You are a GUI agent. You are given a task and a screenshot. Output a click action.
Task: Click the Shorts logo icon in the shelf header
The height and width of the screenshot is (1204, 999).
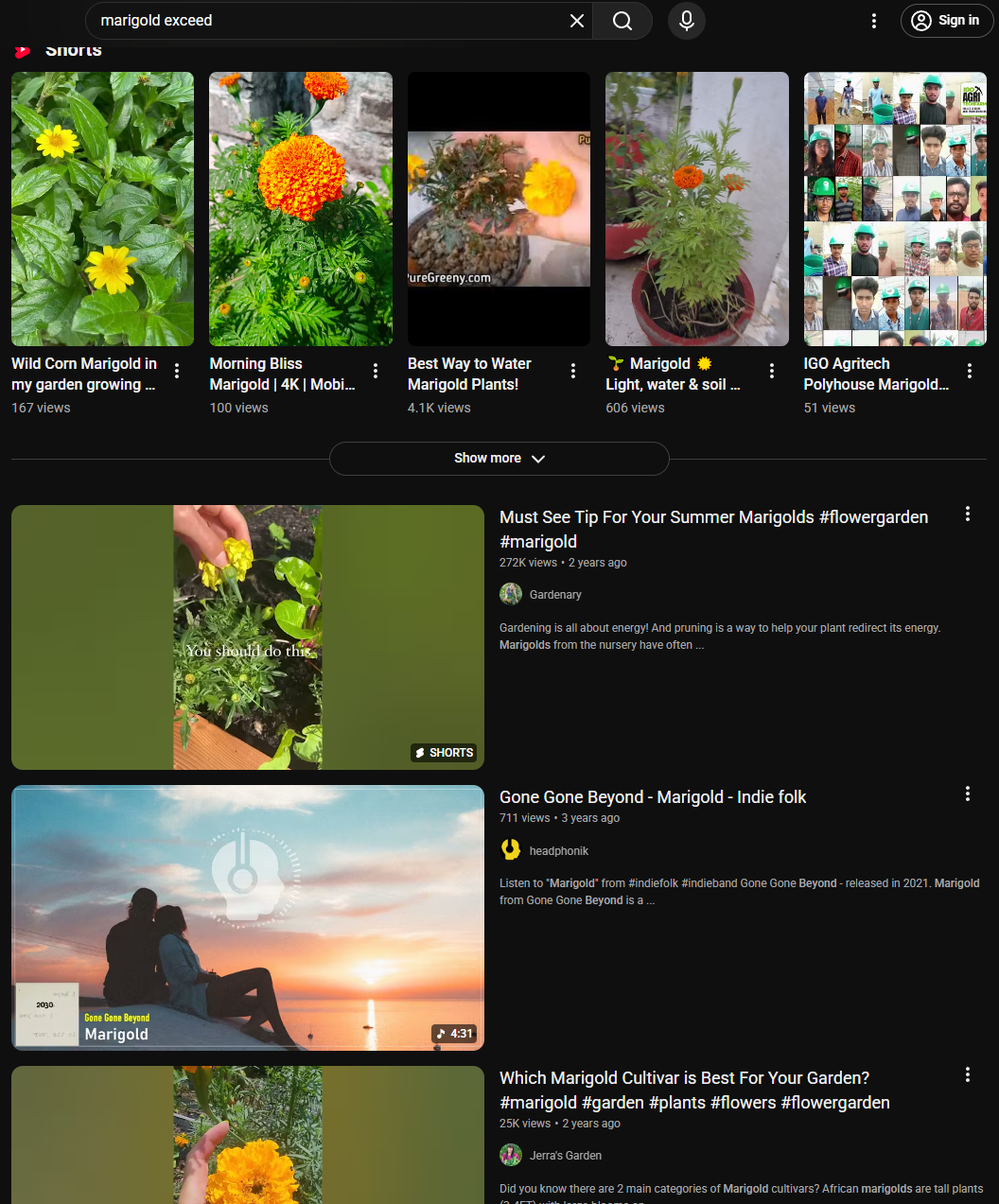[x=23, y=51]
